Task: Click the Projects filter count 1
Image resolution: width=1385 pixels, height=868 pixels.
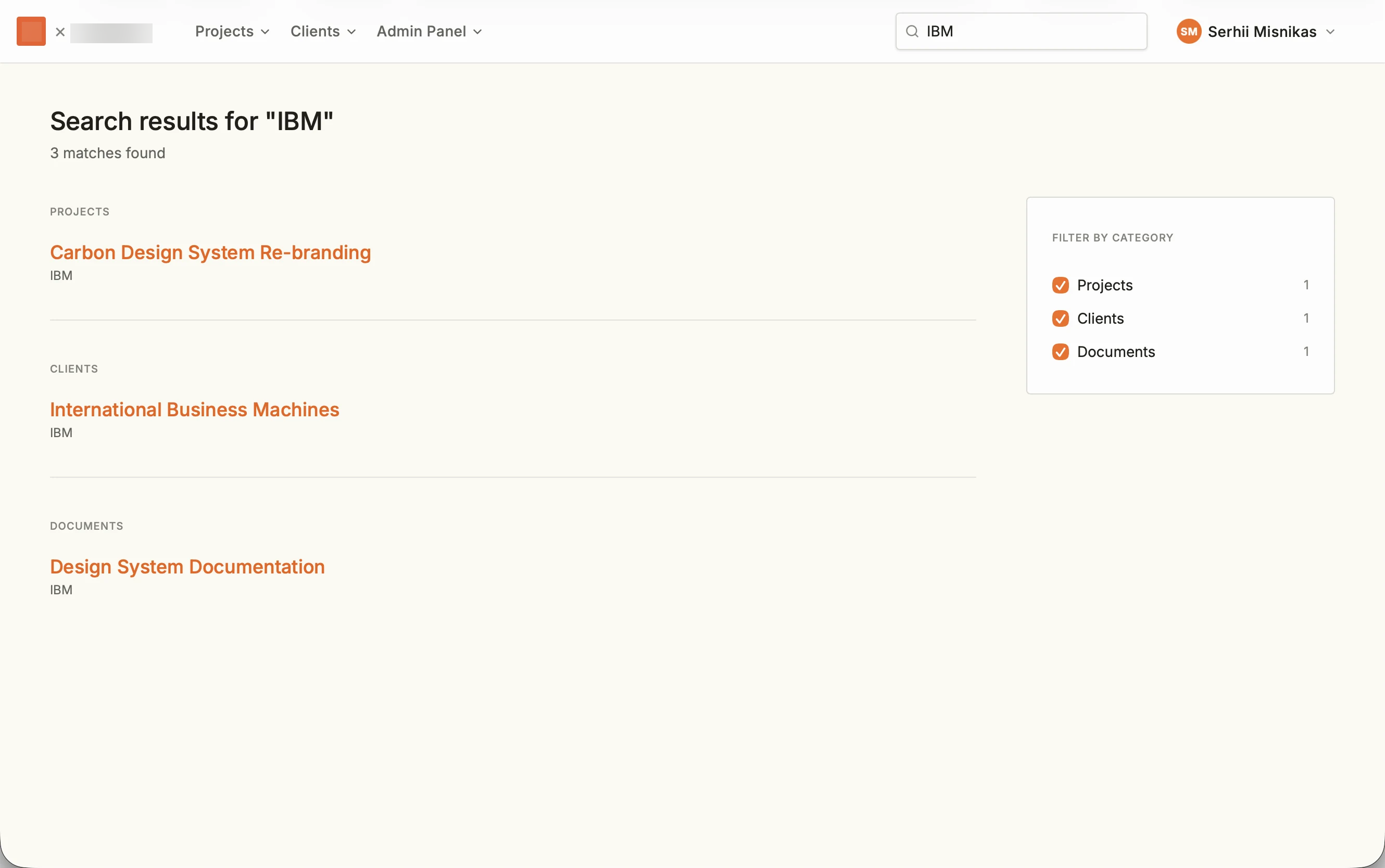Action: pos(1306,285)
